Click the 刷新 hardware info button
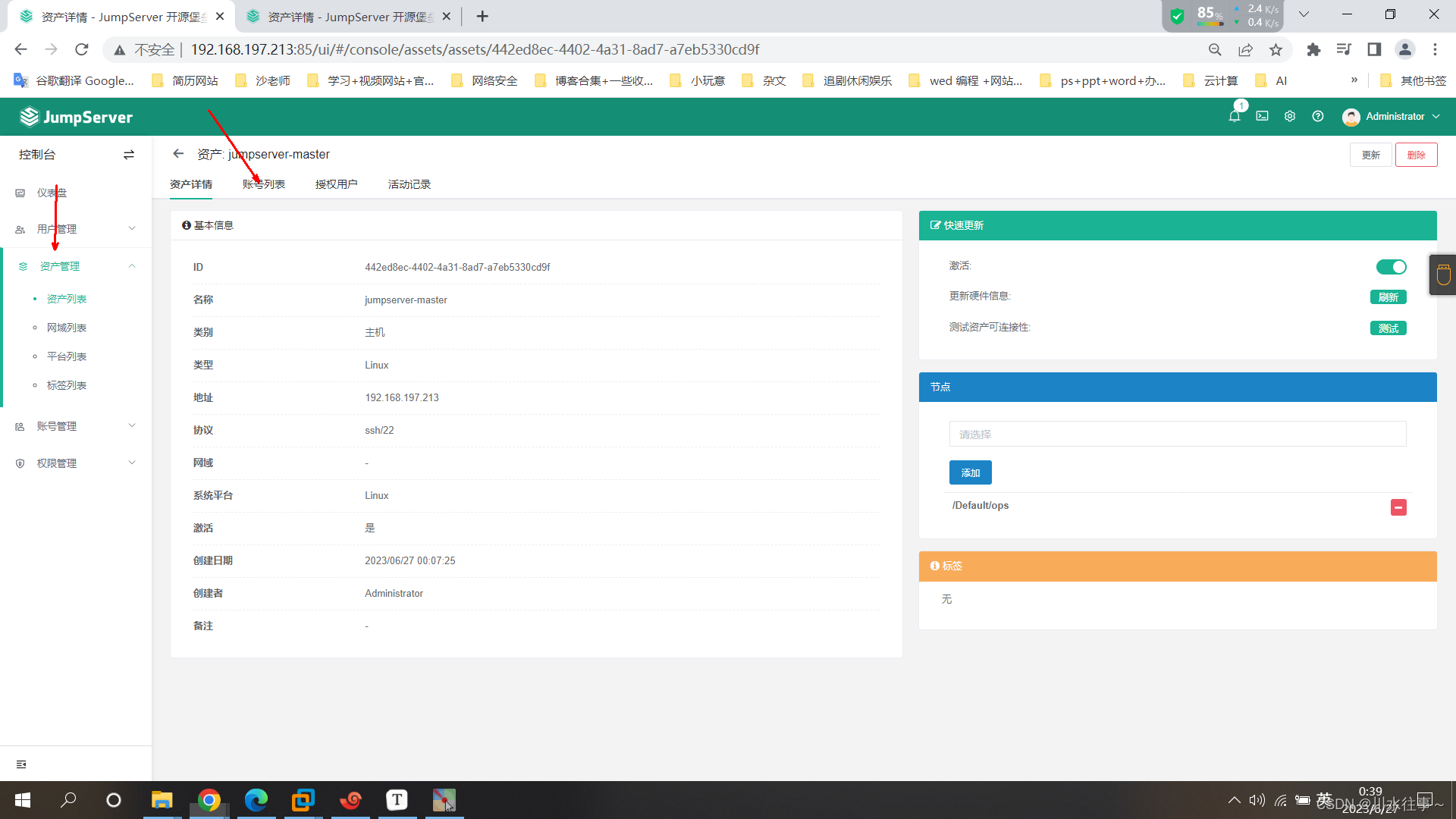This screenshot has width=1456, height=819. coord(1388,297)
